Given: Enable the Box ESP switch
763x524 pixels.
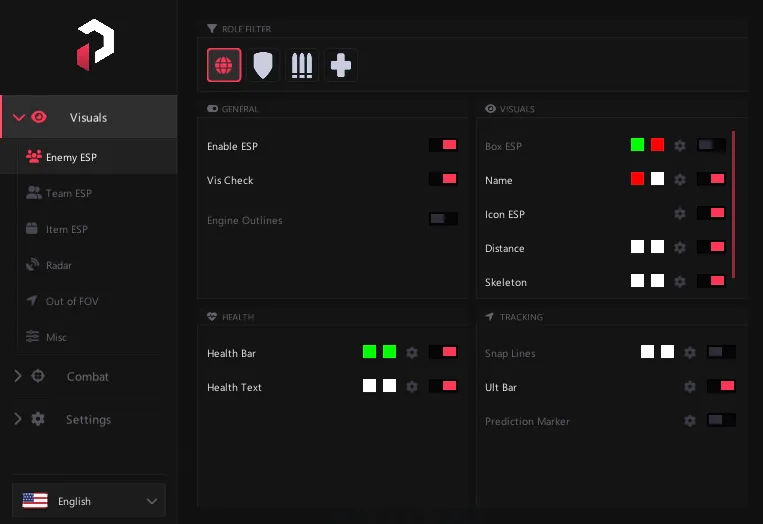Looking at the screenshot, I should (711, 145).
